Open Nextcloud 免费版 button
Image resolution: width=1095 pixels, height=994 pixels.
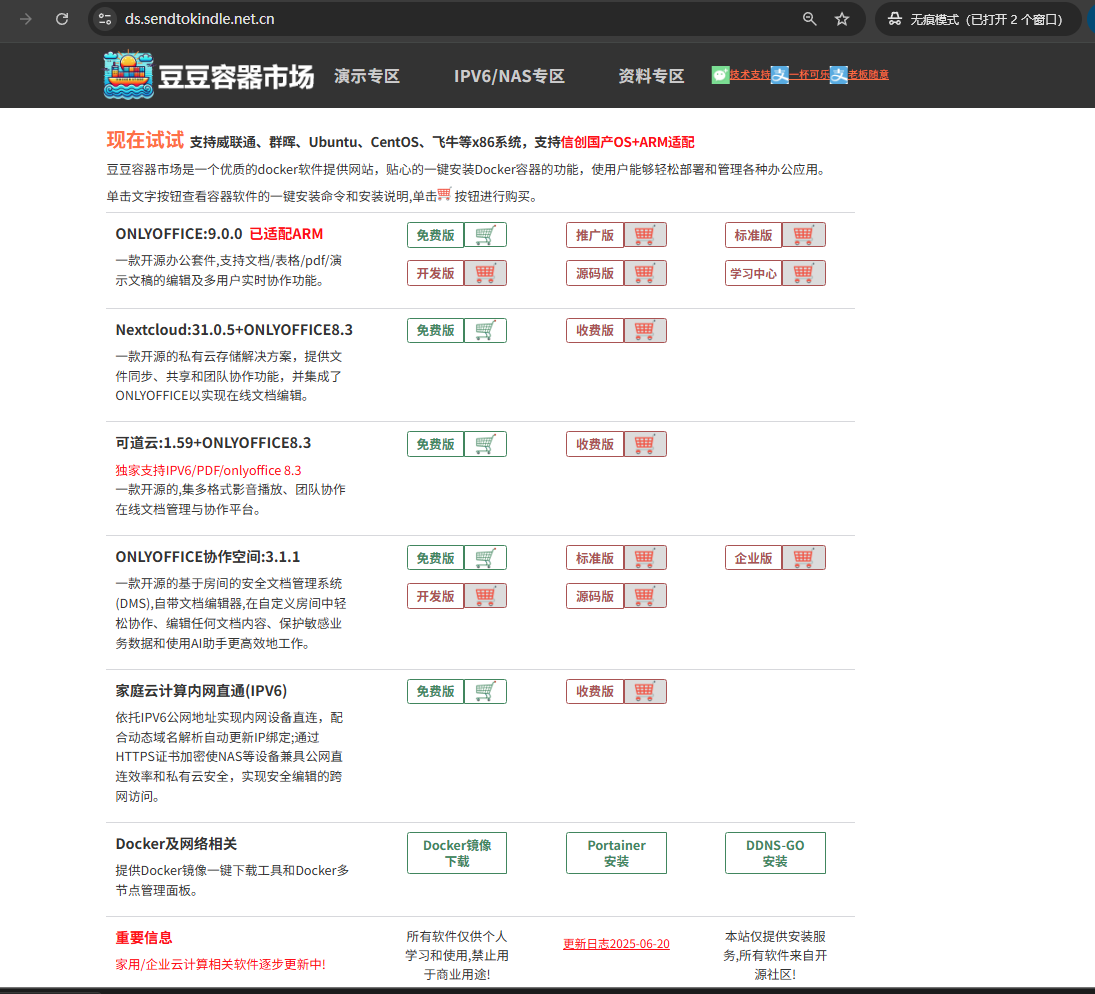pyautogui.click(x=436, y=330)
